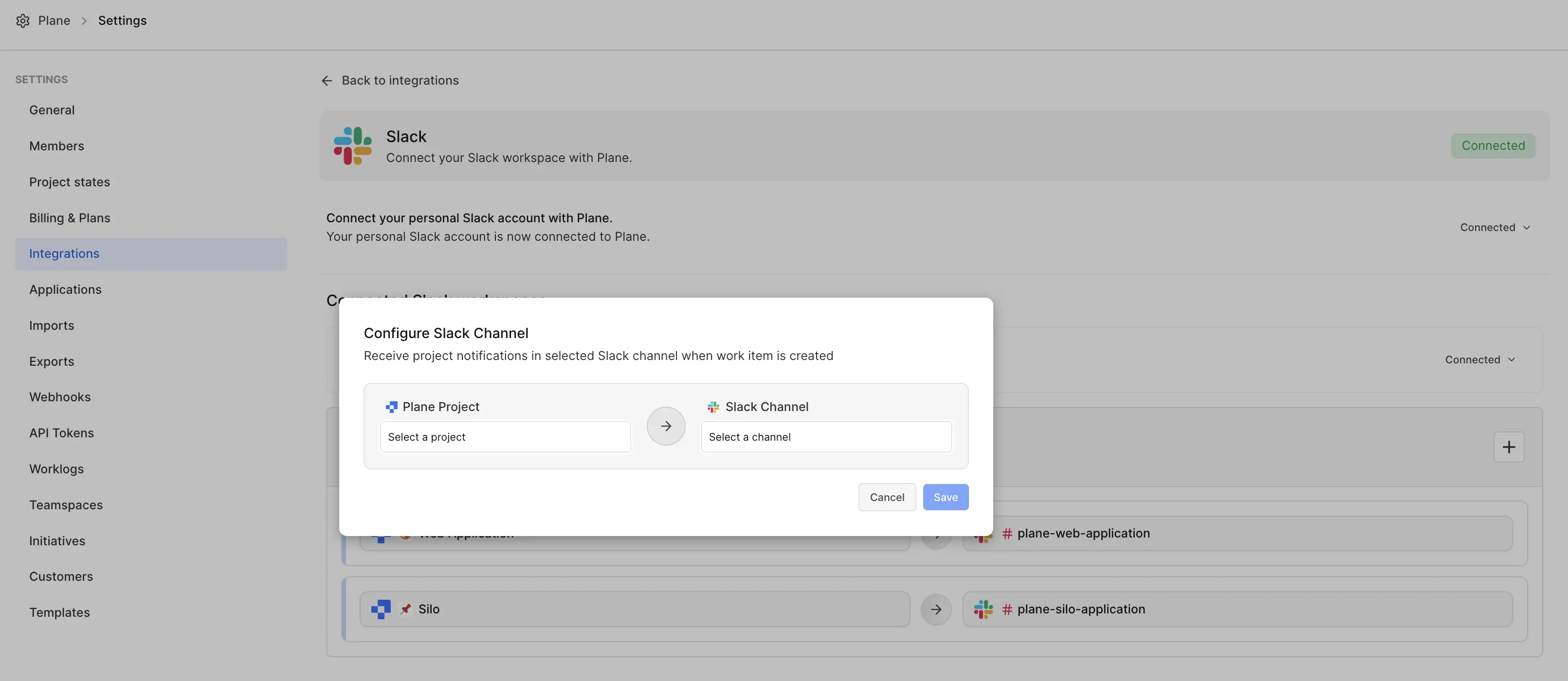Click Slack logo beside plane-silo-application
The image size is (1568, 681).
[983, 609]
